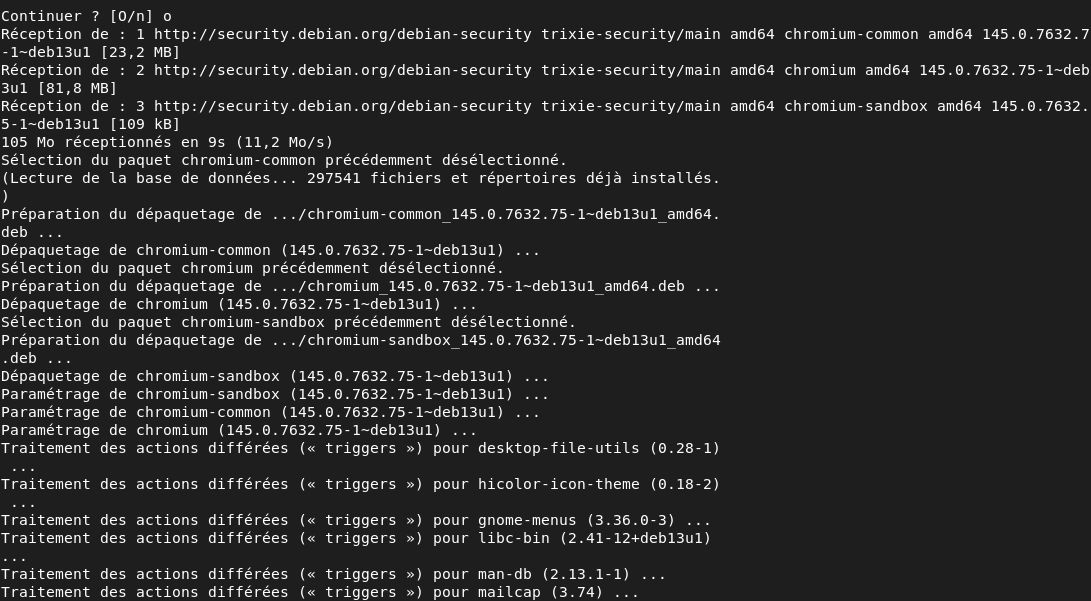Viewport: 1091px width, 601px height.
Task: Click the "desktop-file-utils (0.28-1)" package name
Action: (x=599, y=448)
